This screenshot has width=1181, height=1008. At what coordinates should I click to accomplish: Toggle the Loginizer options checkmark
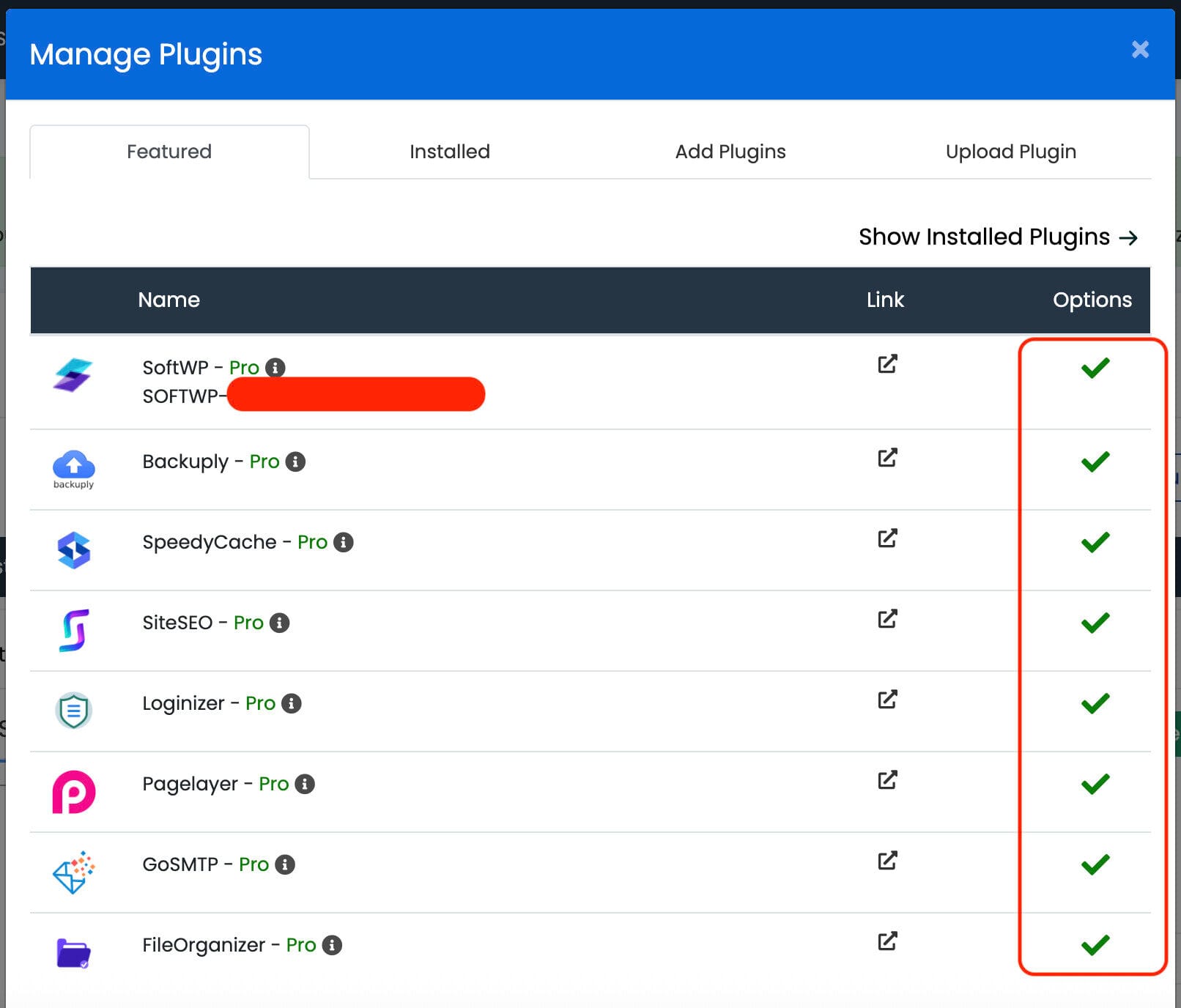click(x=1095, y=703)
